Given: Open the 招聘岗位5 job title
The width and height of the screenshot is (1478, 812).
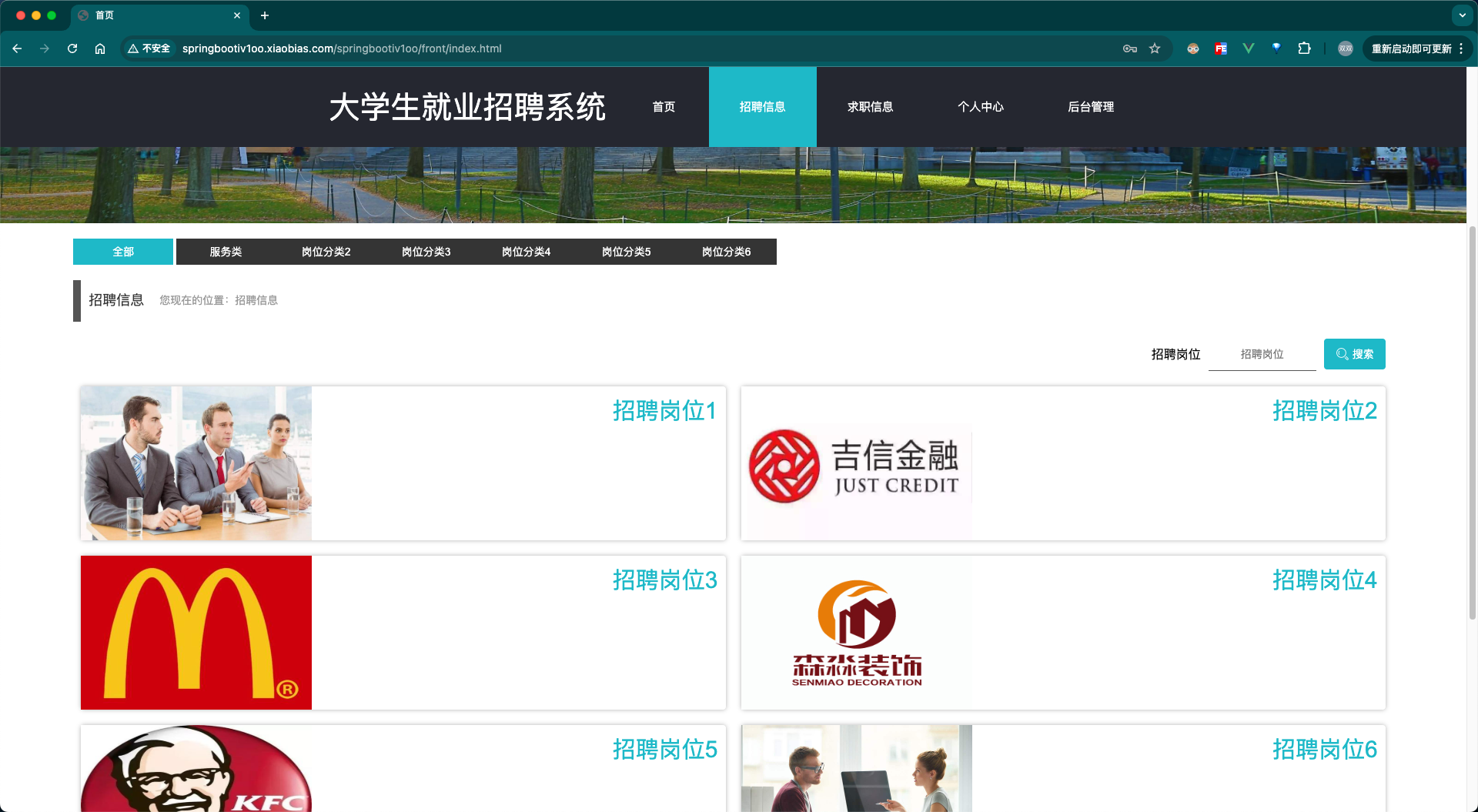Looking at the screenshot, I should point(664,750).
